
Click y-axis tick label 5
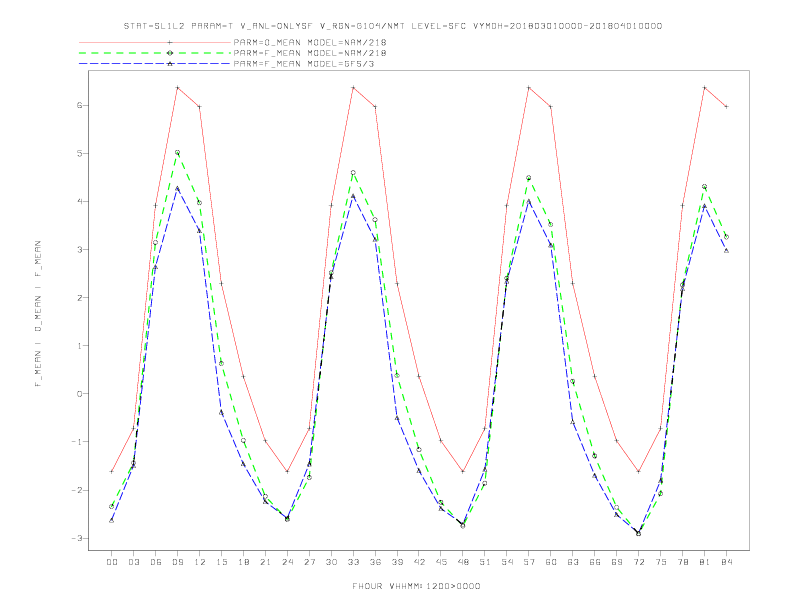[79, 154]
